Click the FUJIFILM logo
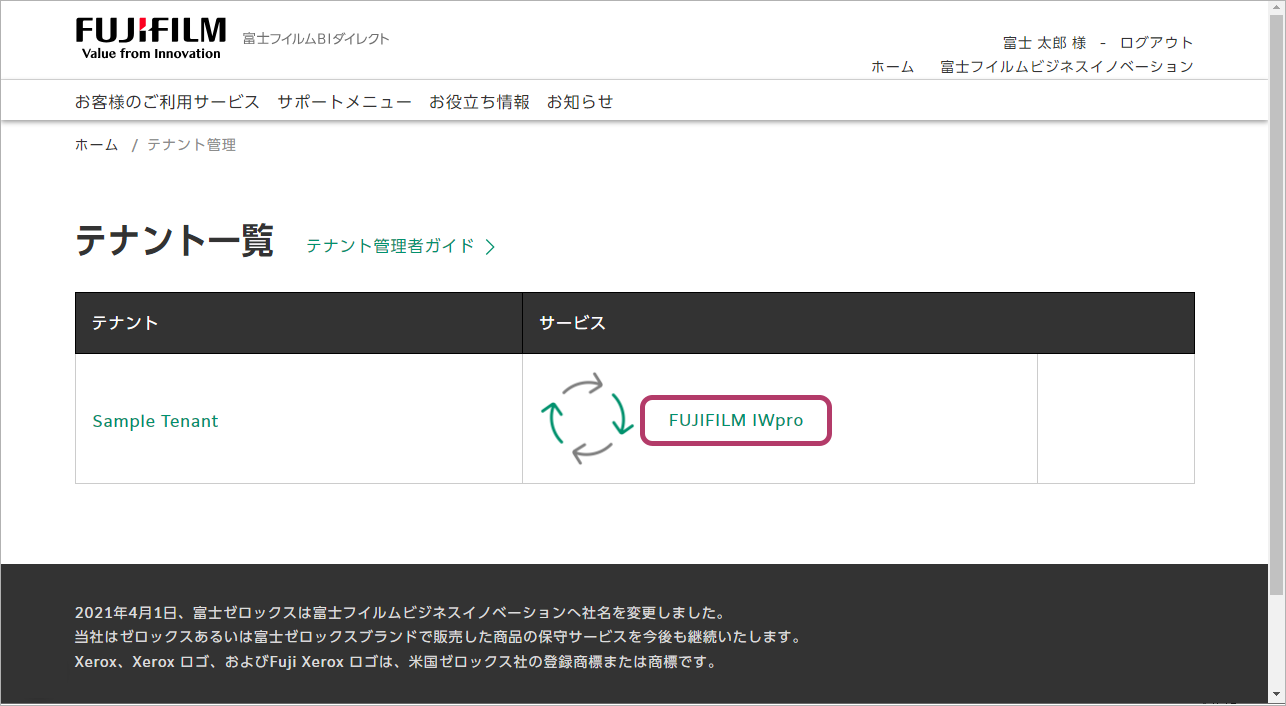This screenshot has width=1286, height=706. coord(150,39)
